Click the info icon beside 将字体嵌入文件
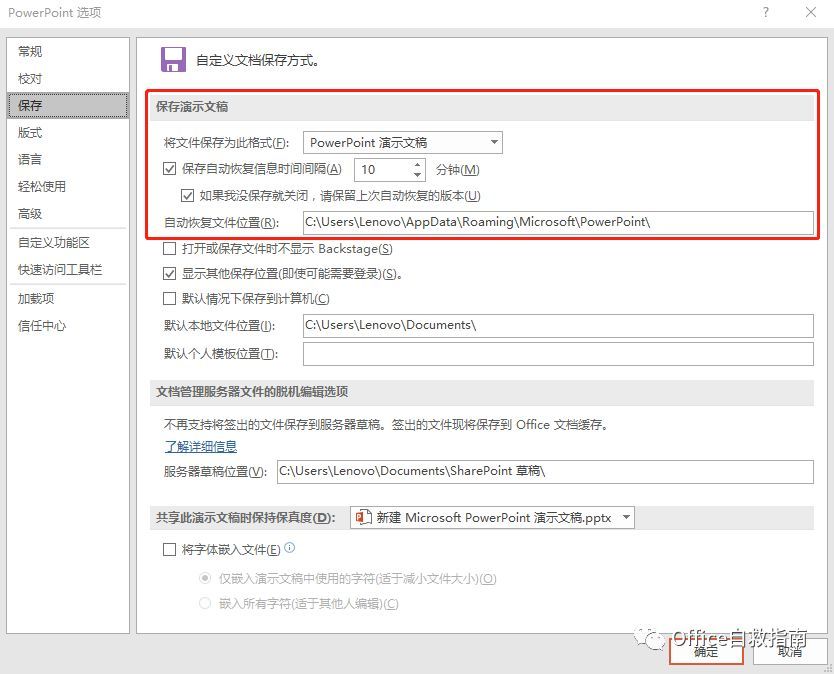The image size is (834, 674). coord(289,547)
